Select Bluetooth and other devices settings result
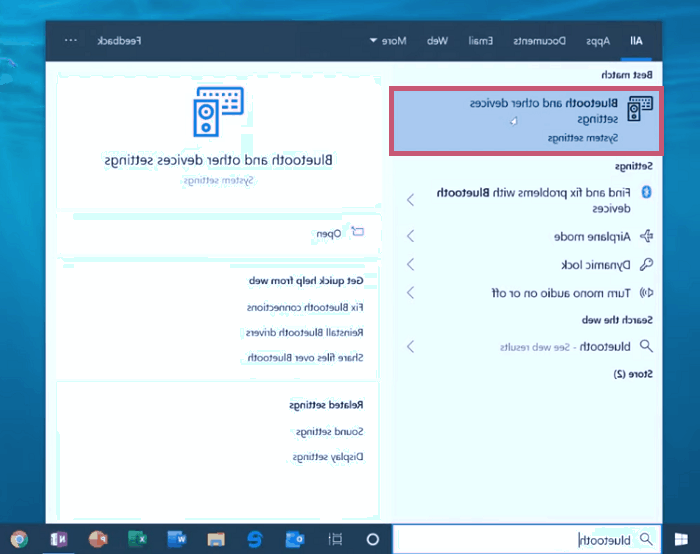This screenshot has width=700, height=554. (524, 119)
